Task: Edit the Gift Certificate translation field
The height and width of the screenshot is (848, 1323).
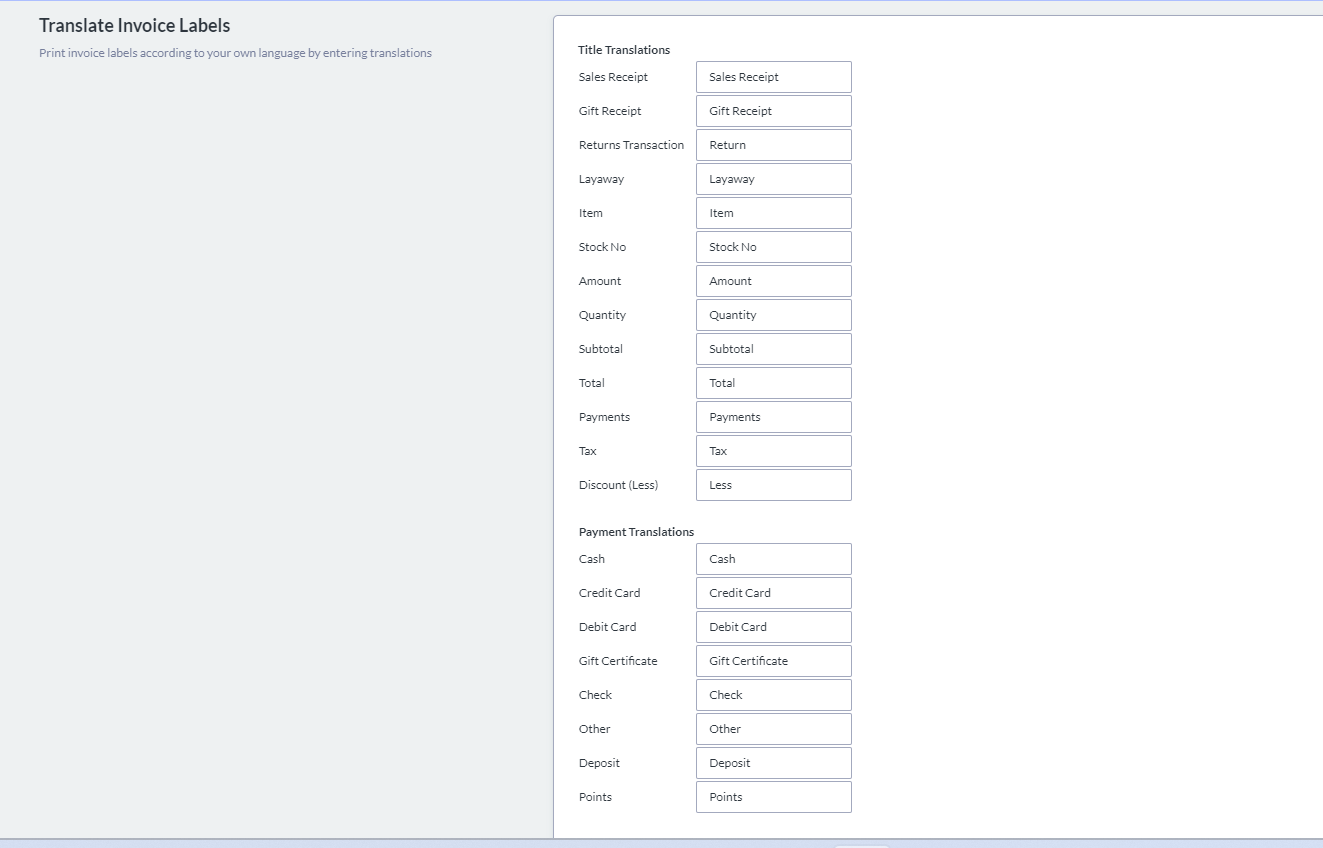Action: (x=773, y=661)
